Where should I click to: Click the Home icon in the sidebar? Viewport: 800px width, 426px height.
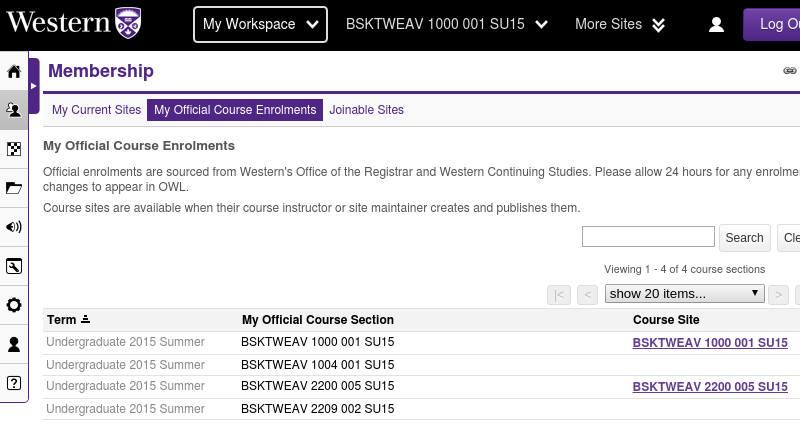[14, 72]
